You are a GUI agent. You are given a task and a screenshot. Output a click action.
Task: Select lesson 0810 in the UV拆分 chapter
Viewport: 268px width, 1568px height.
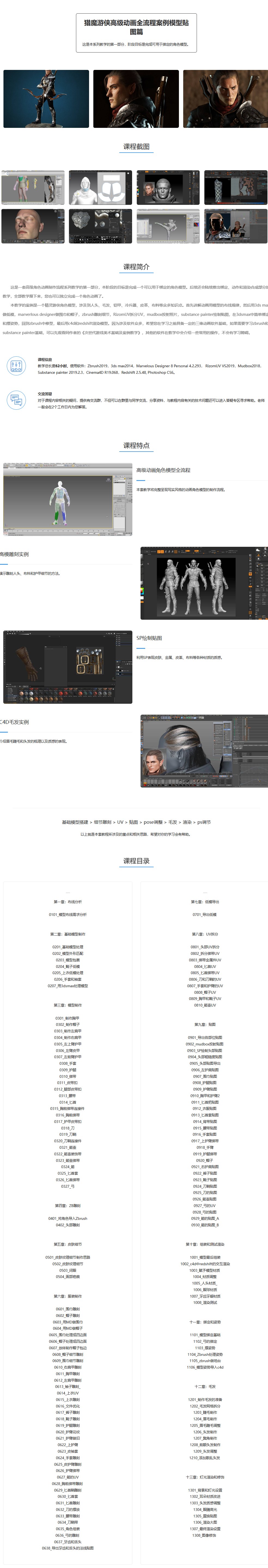pyautogui.click(x=205, y=1005)
